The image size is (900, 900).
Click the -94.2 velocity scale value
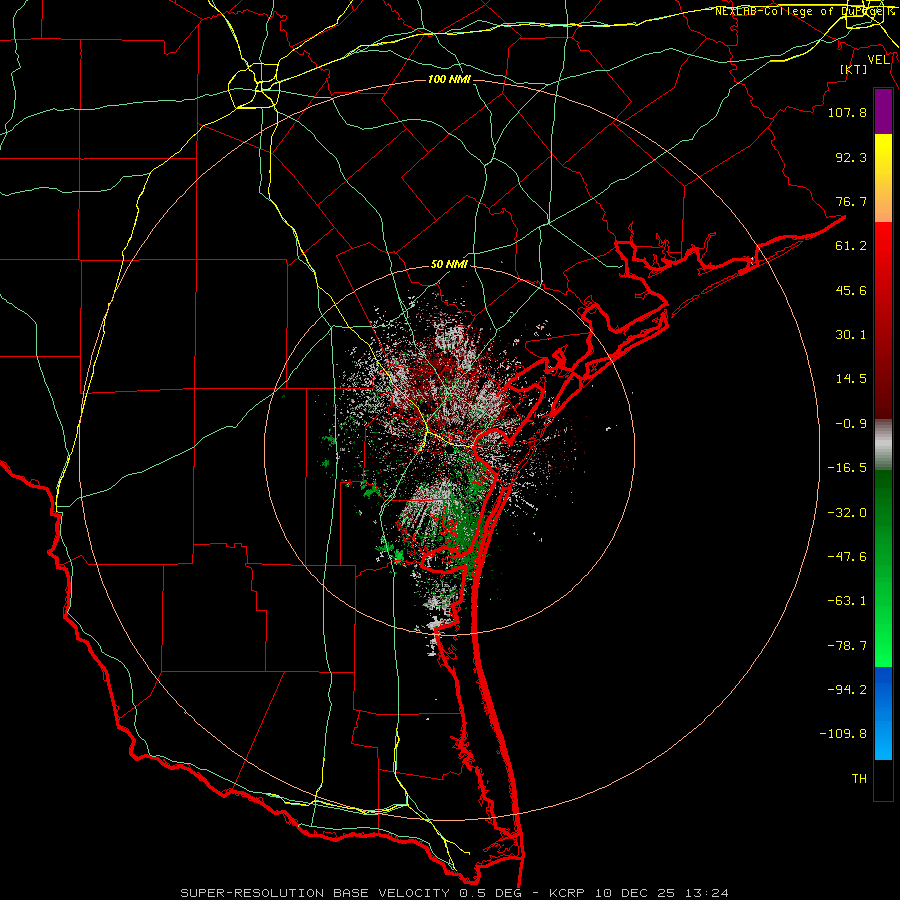tap(847, 690)
